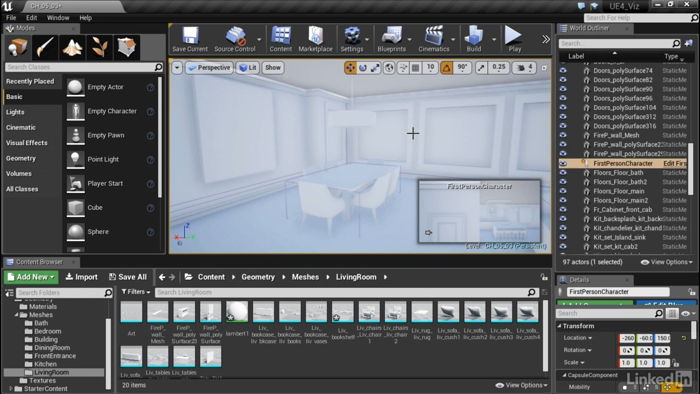Screen dimensions: 700x394
Task: Click the Add New button
Action: pyautogui.click(x=31, y=277)
